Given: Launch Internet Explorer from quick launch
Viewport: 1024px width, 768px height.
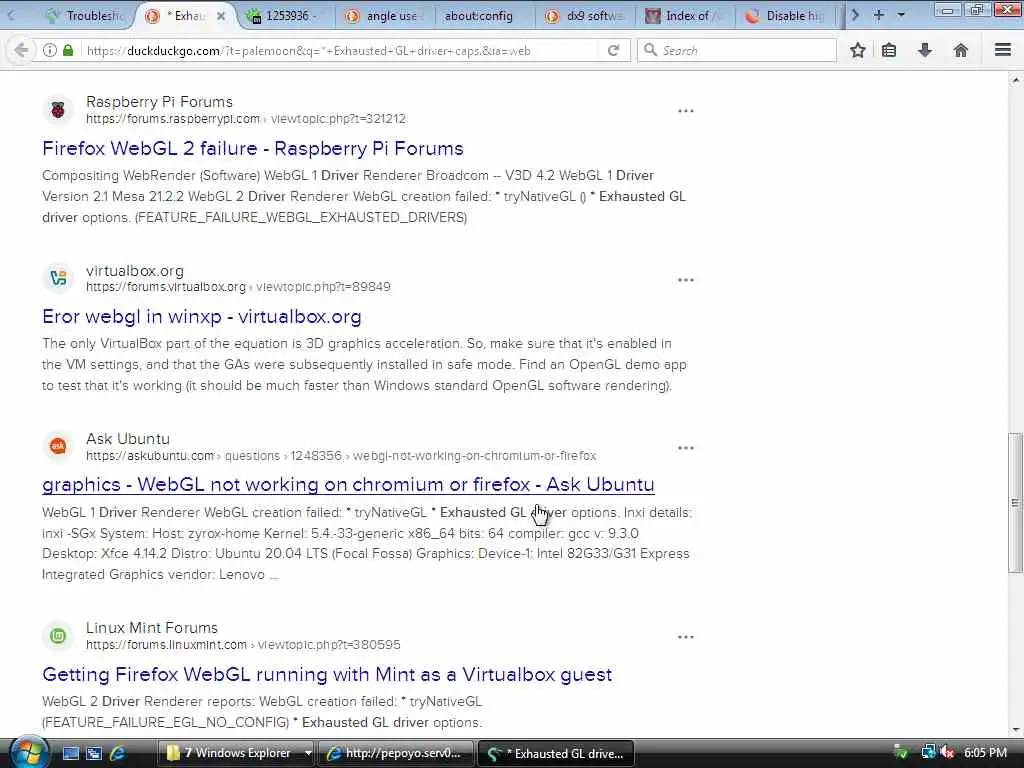Looking at the screenshot, I should tap(118, 754).
